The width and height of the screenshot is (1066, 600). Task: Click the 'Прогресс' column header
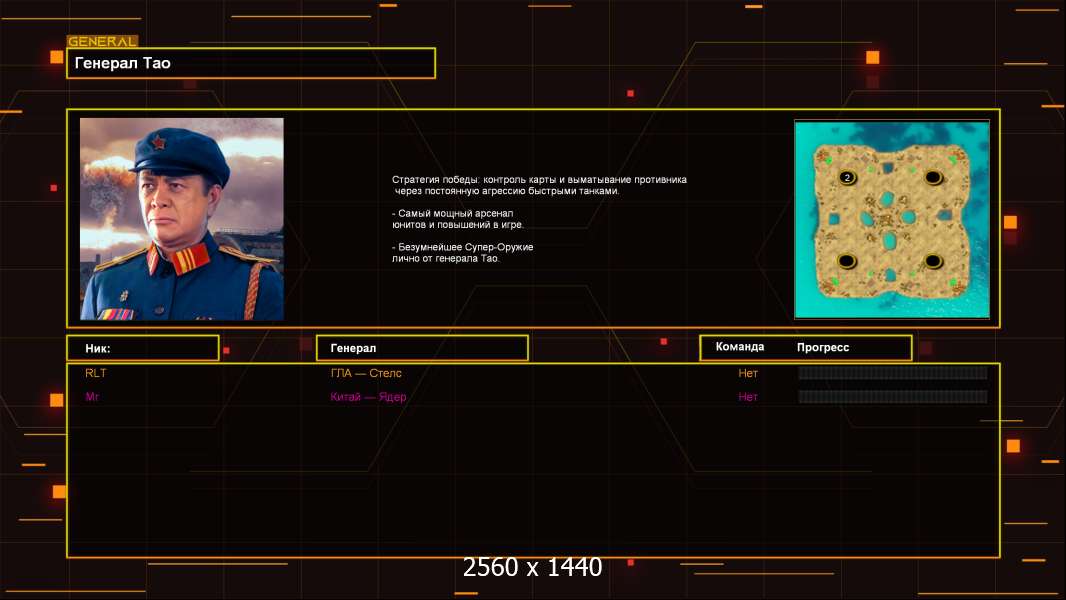(x=823, y=347)
